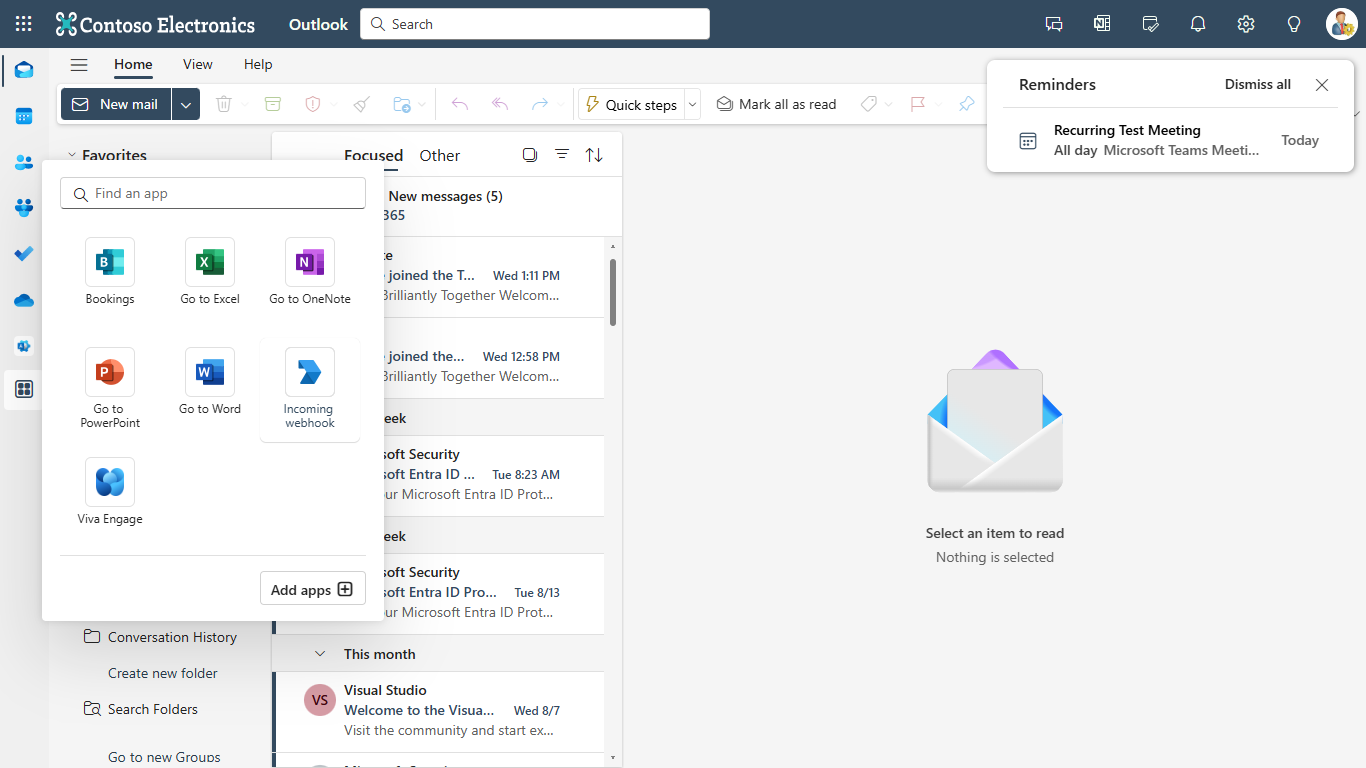Open the Conversation History folder
Viewport: 1366px width, 768px height.
click(x=172, y=637)
